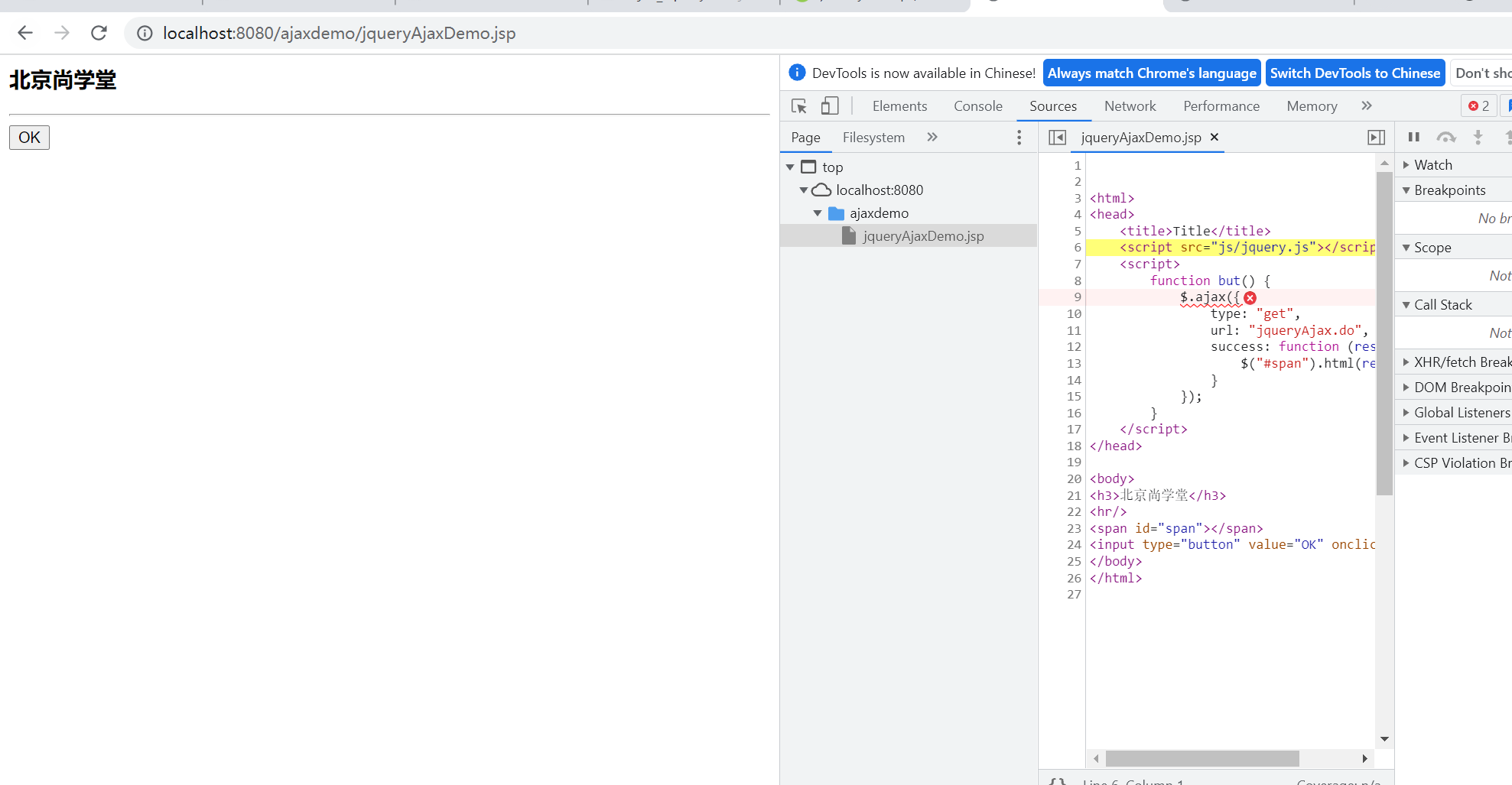Click the ajaxdemo folder icon
The width and height of the screenshot is (1512, 785).
click(836, 213)
